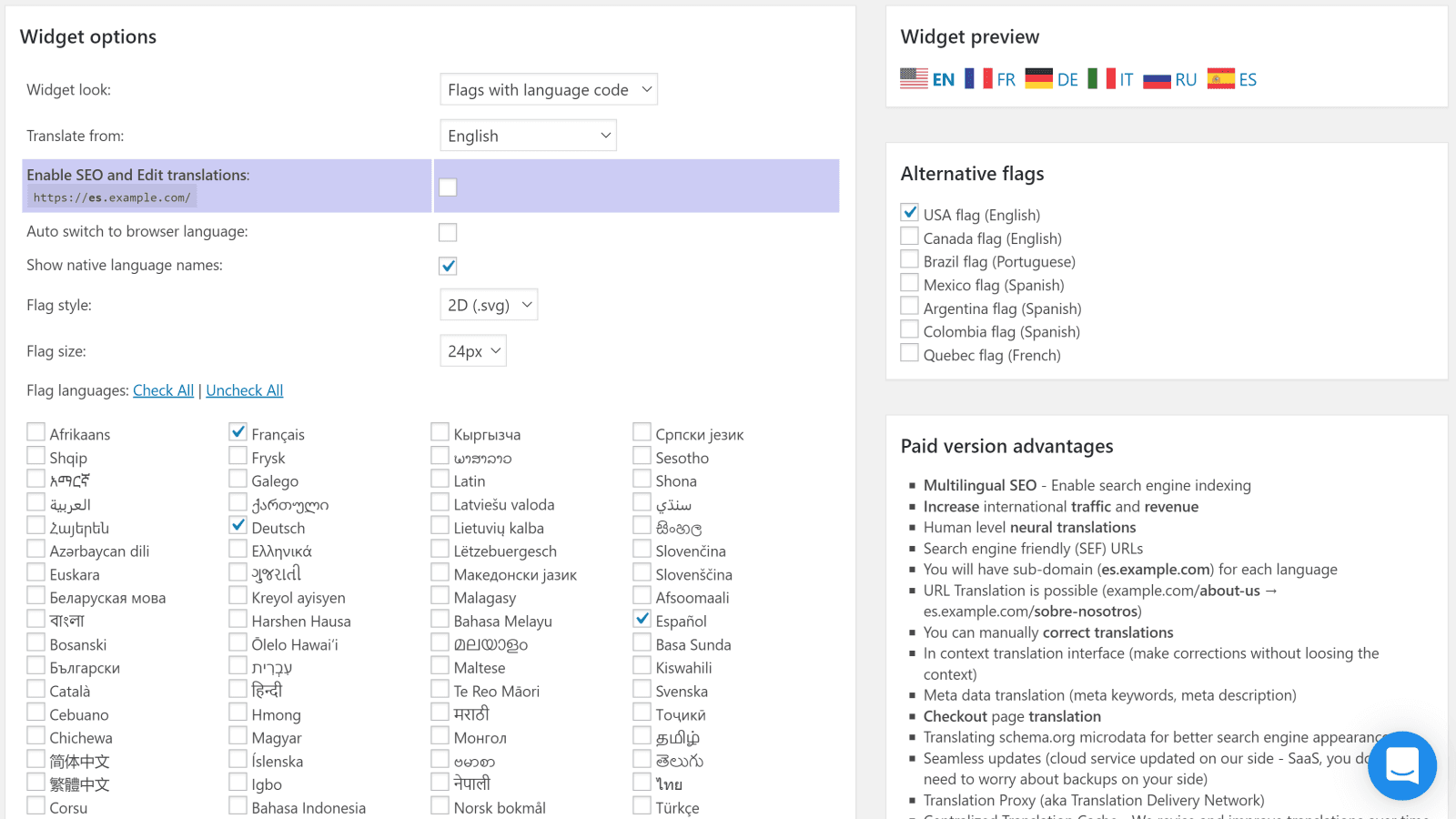Open the Flag size dropdown
The image size is (1456, 819).
tap(472, 350)
